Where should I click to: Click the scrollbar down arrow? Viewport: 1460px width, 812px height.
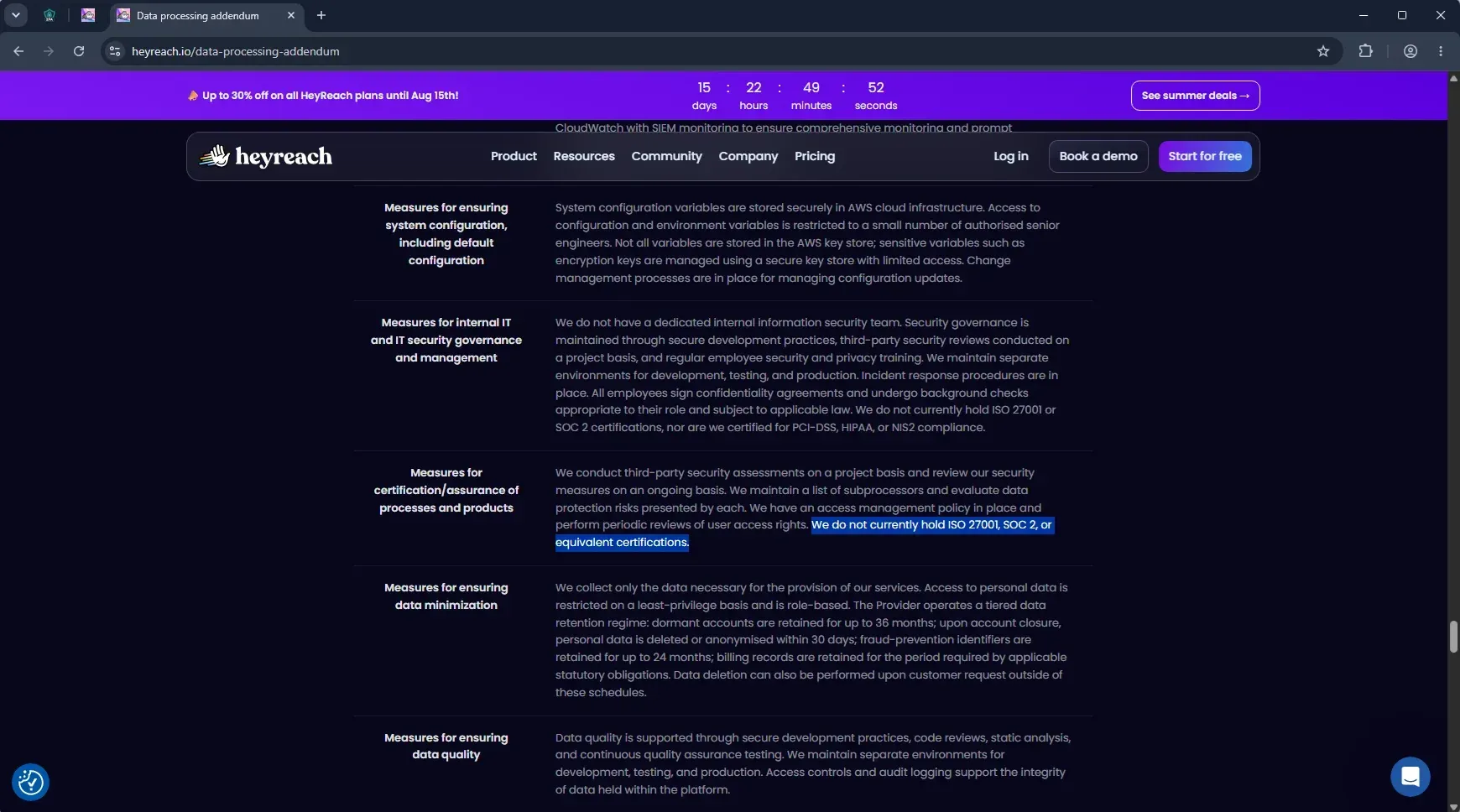[x=1453, y=806]
